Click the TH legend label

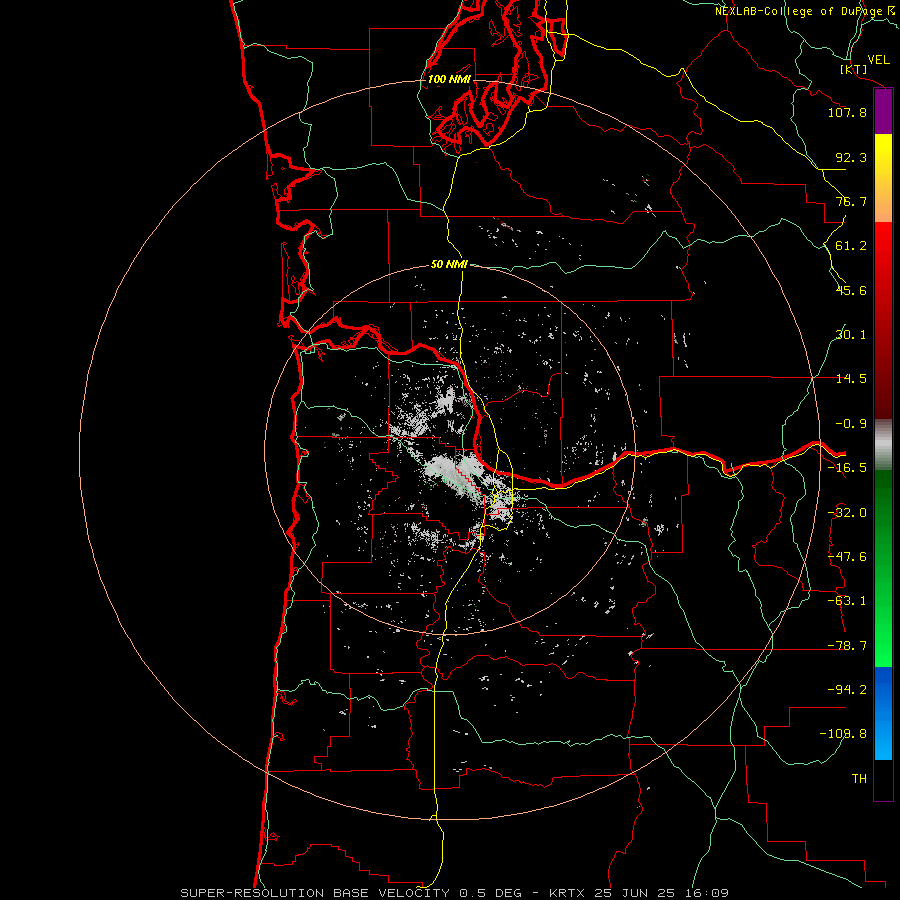point(859,779)
